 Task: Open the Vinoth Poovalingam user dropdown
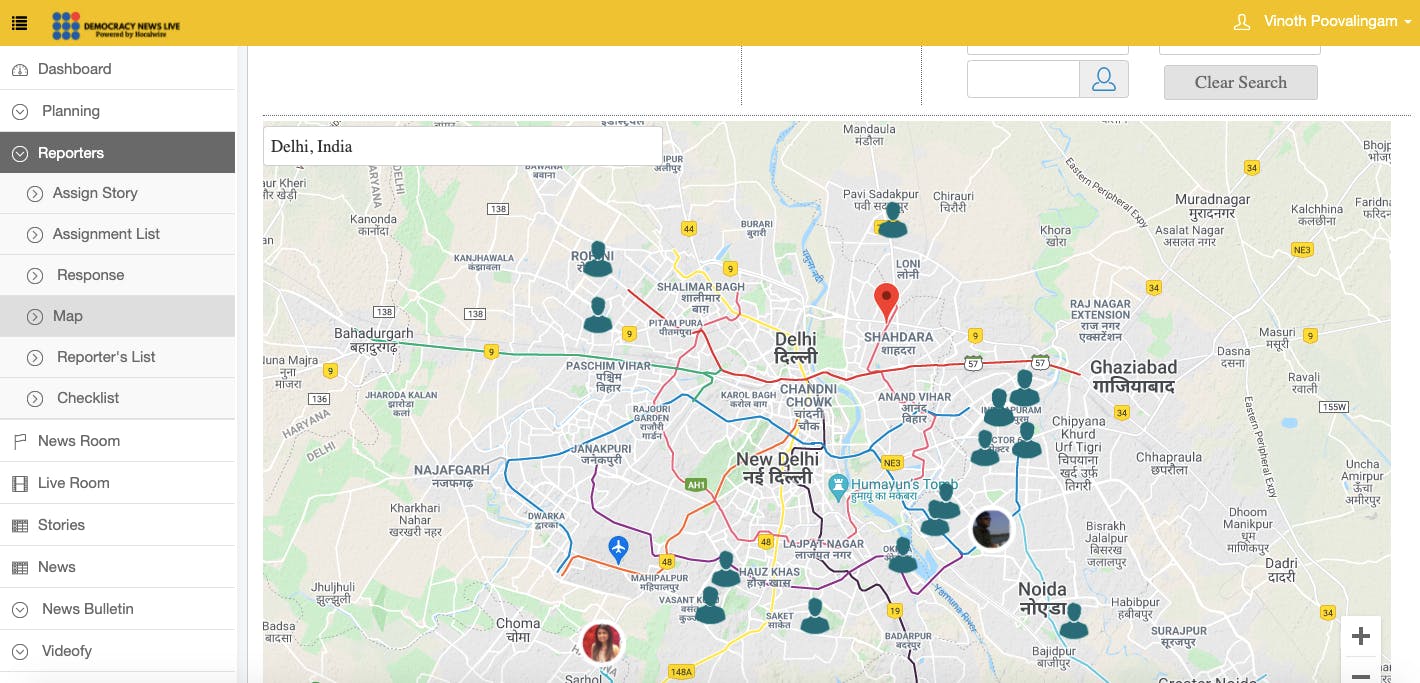pyautogui.click(x=1324, y=21)
